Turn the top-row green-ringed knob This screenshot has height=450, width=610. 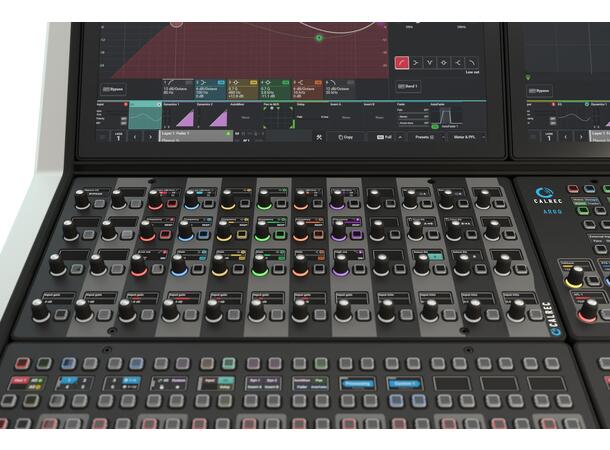click(x=265, y=200)
